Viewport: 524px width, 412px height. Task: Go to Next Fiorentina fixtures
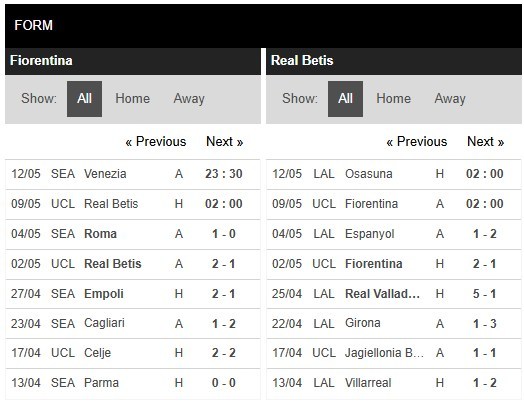tap(225, 142)
